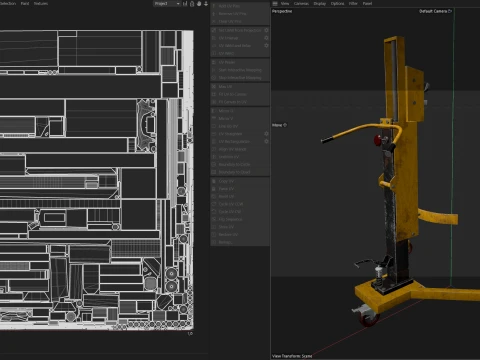
Task: Open settings gear beside UV Rectangularize
Action: (266, 141)
